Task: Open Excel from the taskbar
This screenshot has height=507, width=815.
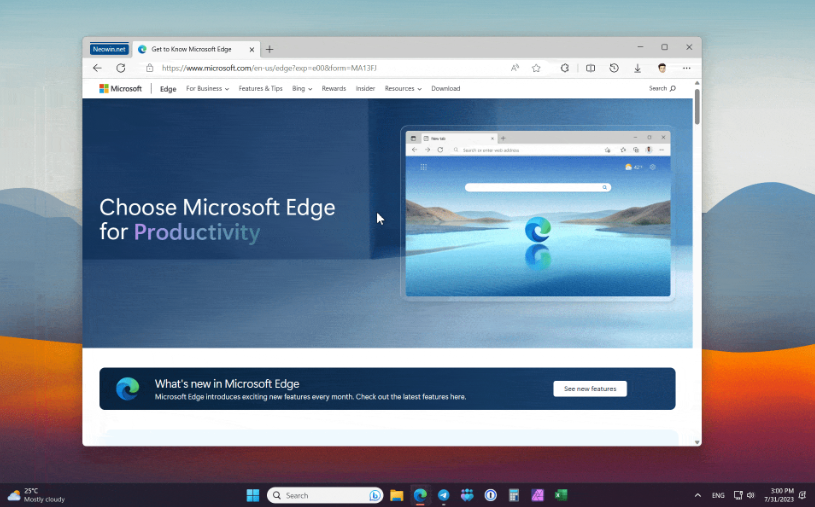Action: pos(560,495)
